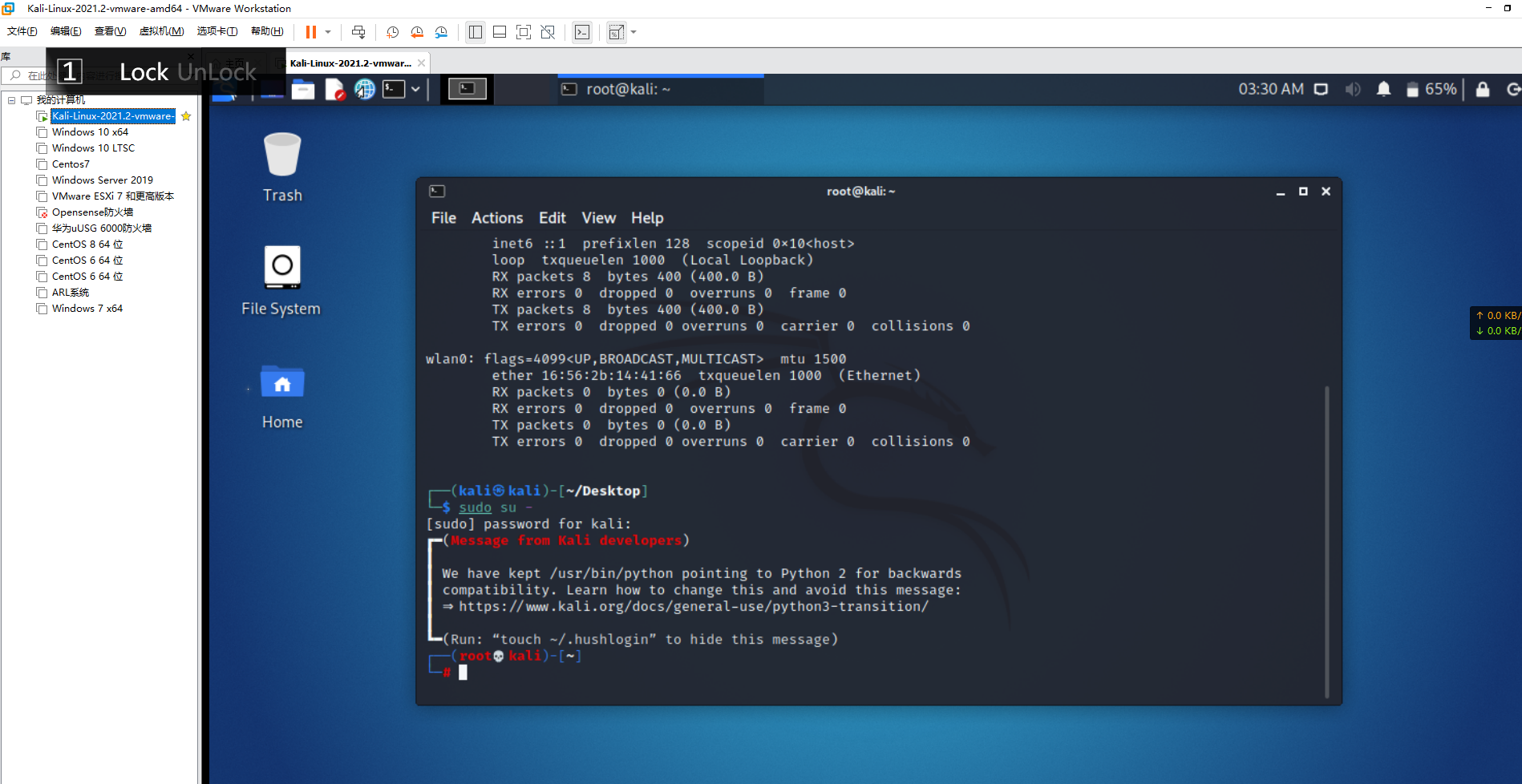Click the log out icon in Kali panel

(1513, 89)
